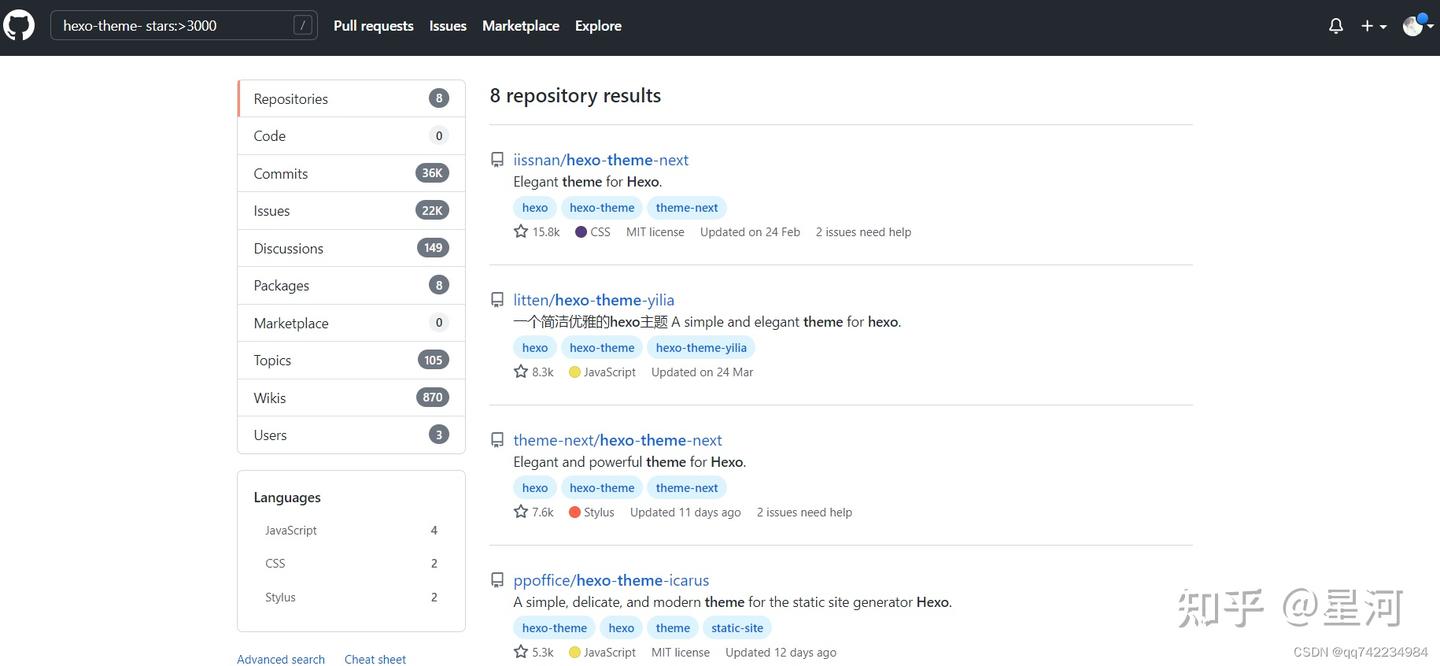The height and width of the screenshot is (666, 1440).
Task: Click the slash shortcut badge in the search bar
Action: pos(303,25)
